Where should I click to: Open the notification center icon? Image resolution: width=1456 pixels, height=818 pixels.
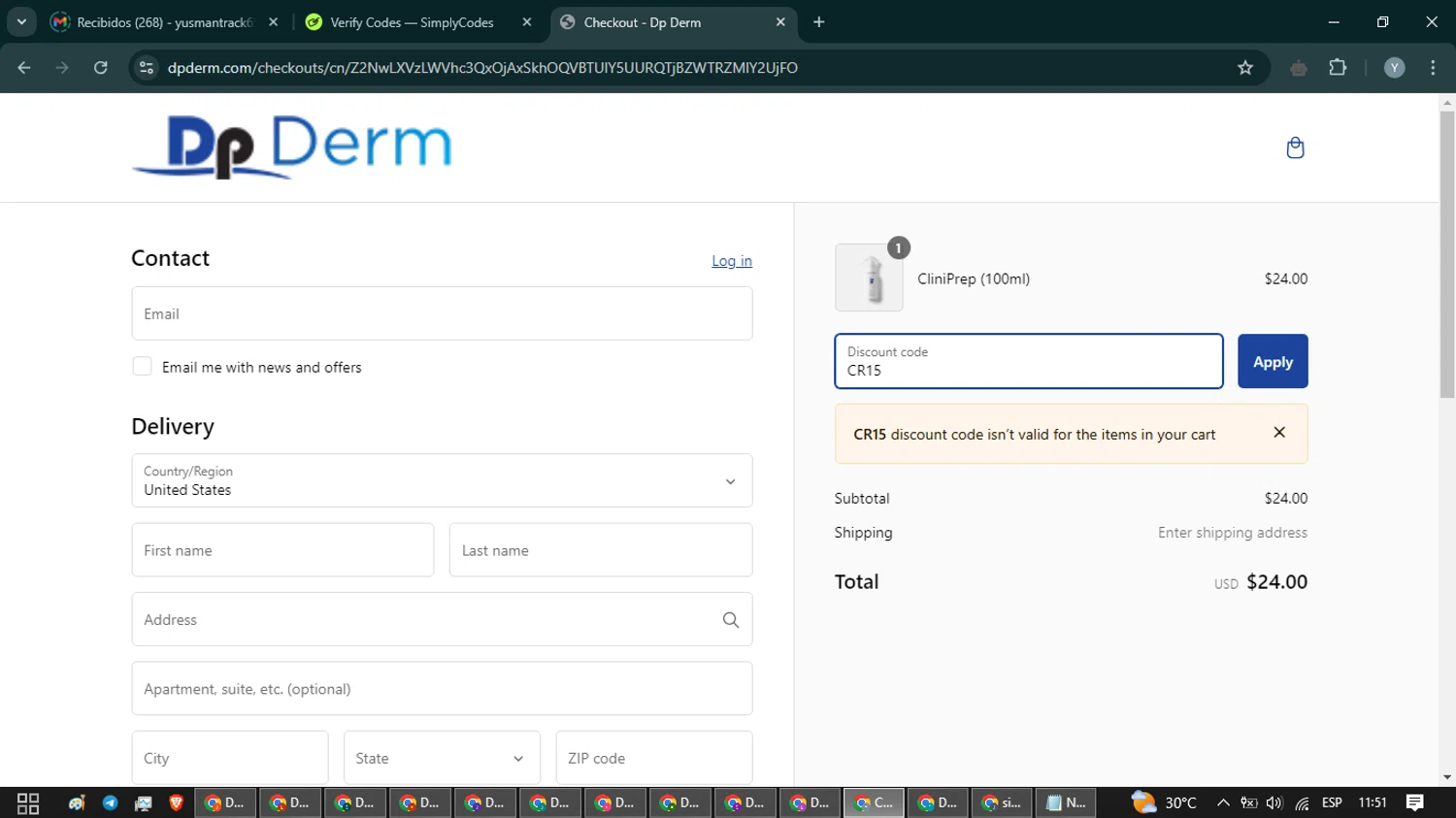coord(1415,802)
